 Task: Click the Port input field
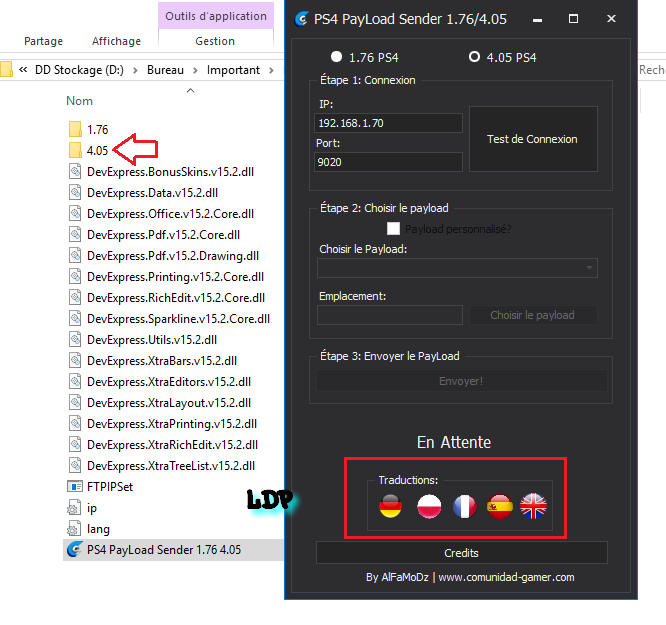tap(388, 162)
